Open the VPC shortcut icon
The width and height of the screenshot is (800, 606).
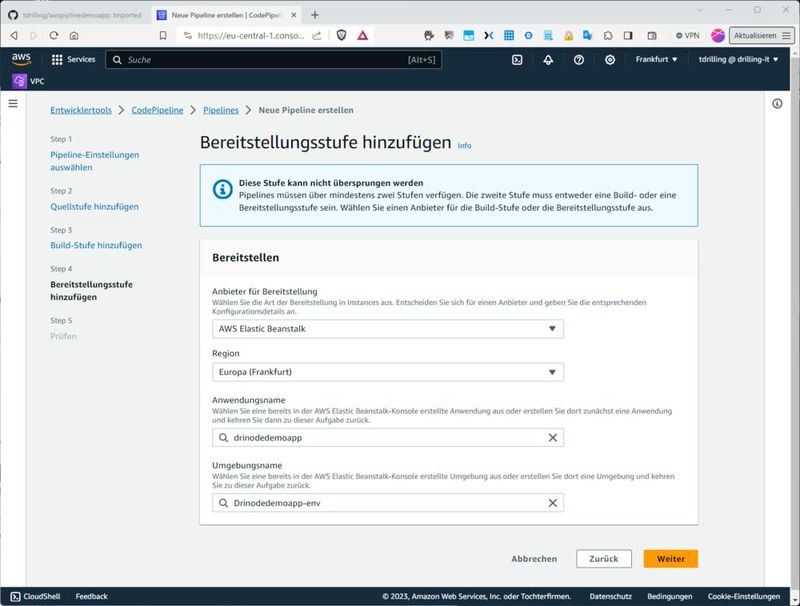[x=19, y=81]
